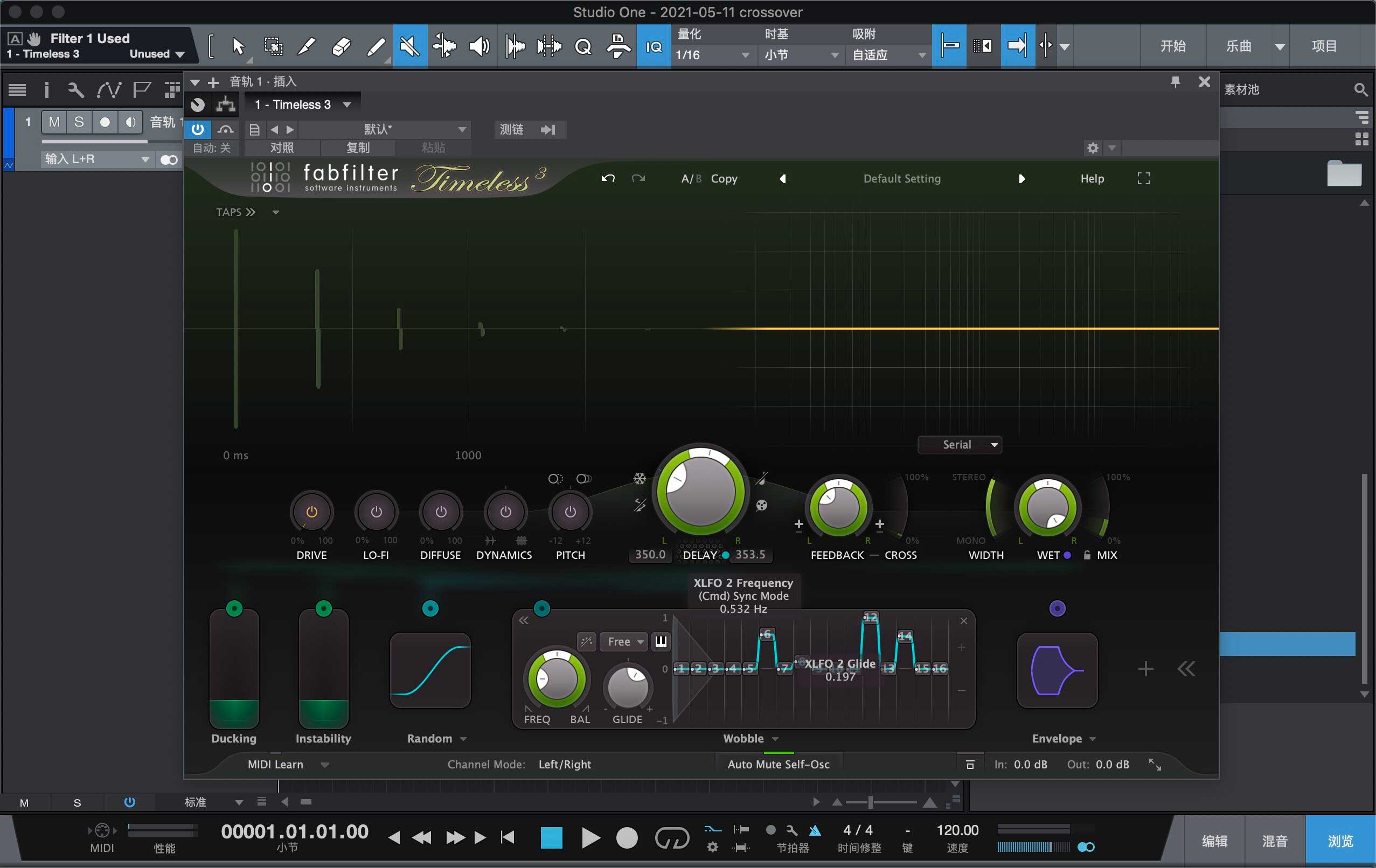The width and height of the screenshot is (1376, 868).
Task: Click the main DELAY time knob
Action: tap(700, 491)
